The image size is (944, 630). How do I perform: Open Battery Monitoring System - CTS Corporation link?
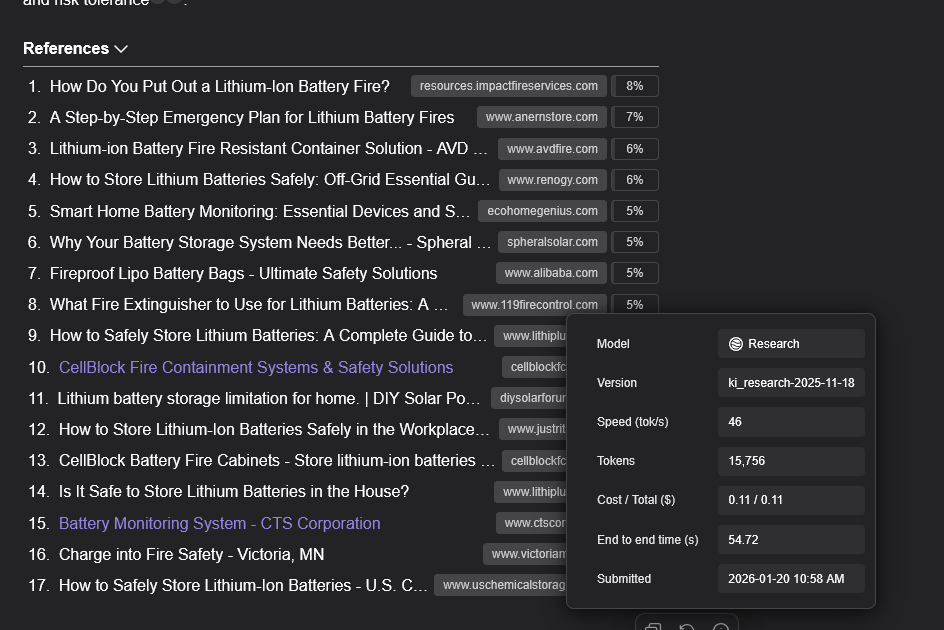pyautogui.click(x=219, y=523)
